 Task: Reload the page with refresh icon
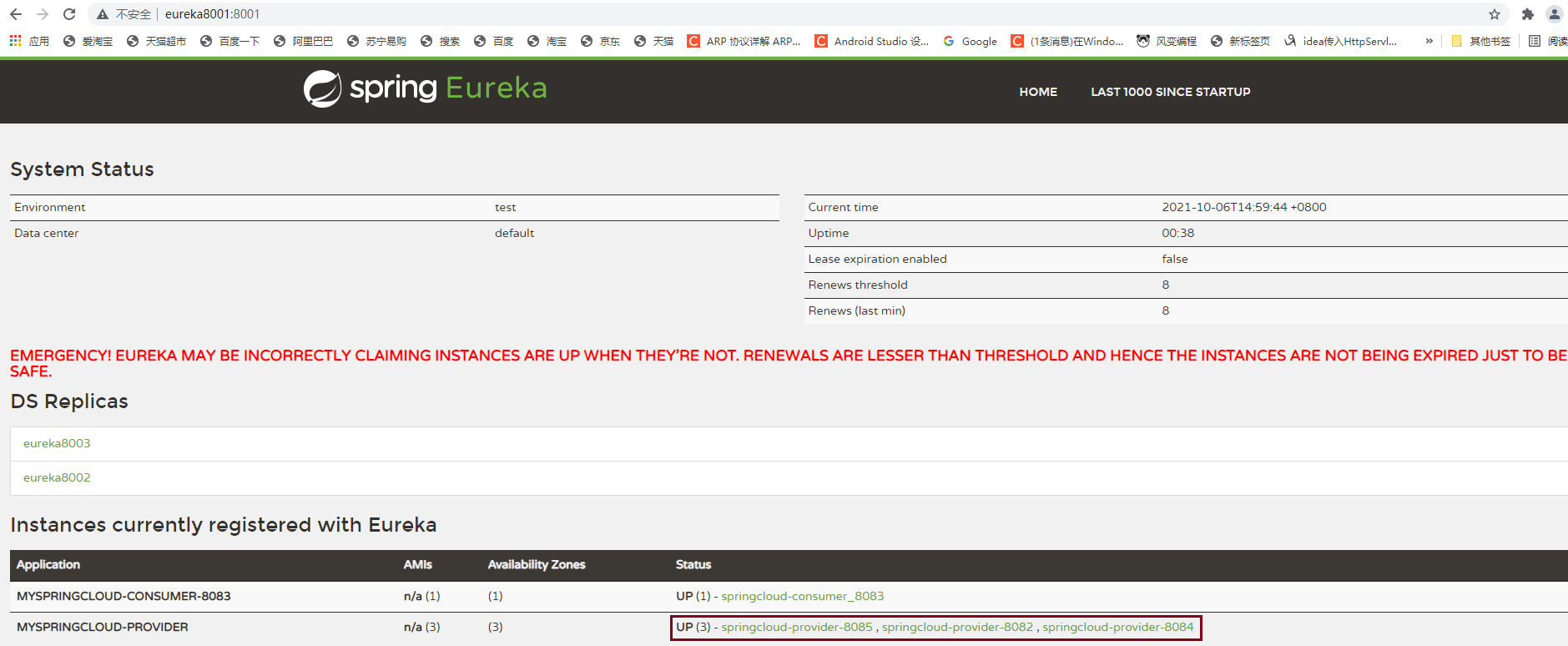point(69,14)
